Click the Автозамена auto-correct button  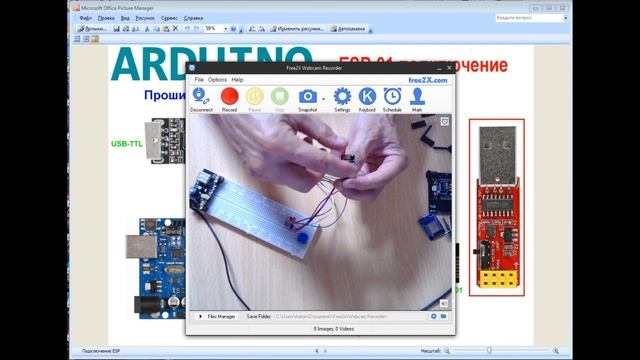348,29
